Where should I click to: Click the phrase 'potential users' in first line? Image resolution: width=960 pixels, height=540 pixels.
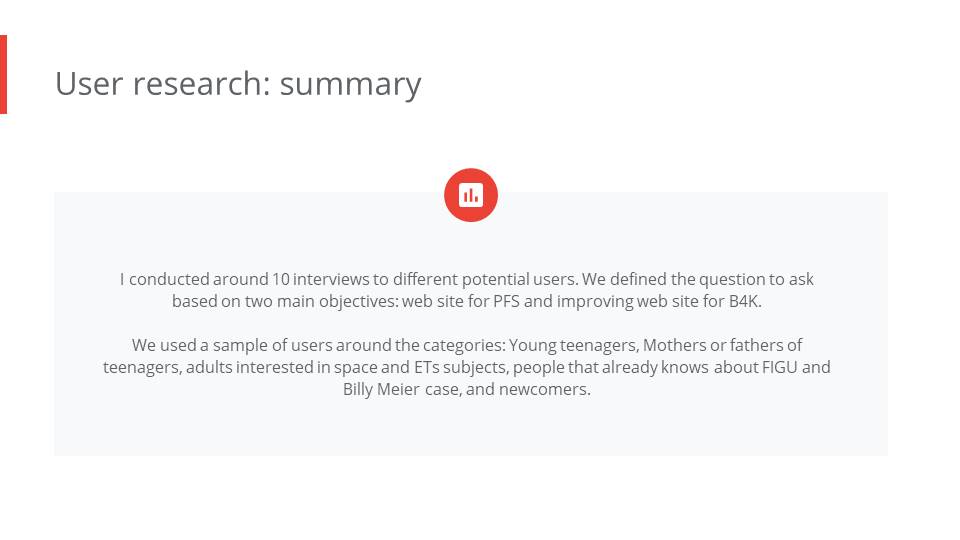(x=519, y=279)
